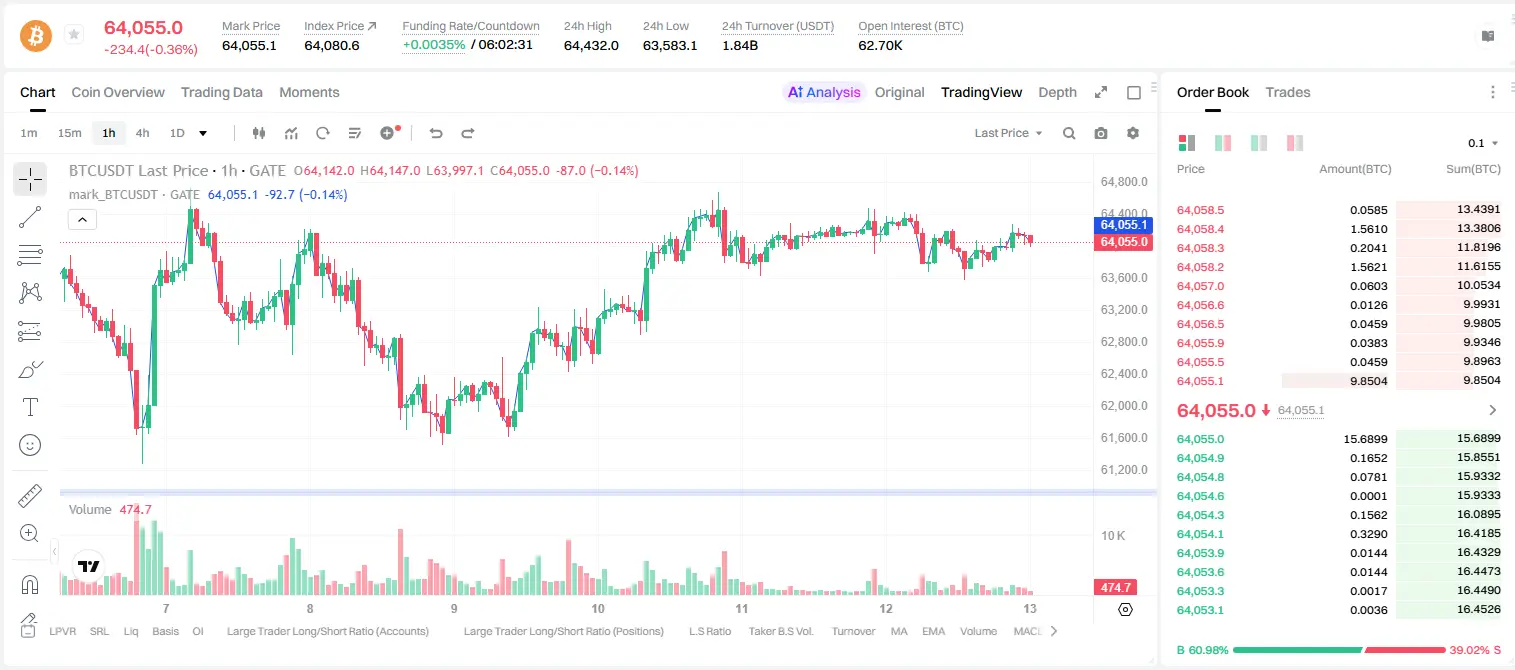Add BTC to favorites star

[74, 35]
